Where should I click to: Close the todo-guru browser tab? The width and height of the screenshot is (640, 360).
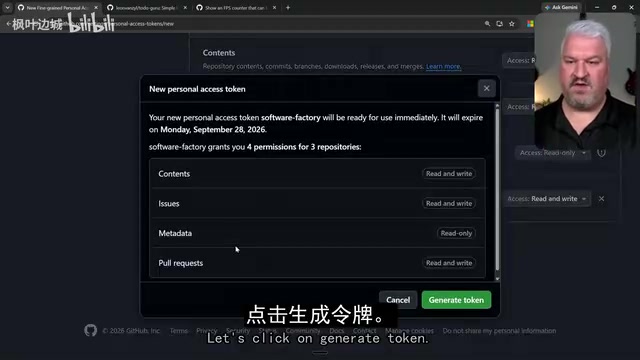[x=185, y=8]
